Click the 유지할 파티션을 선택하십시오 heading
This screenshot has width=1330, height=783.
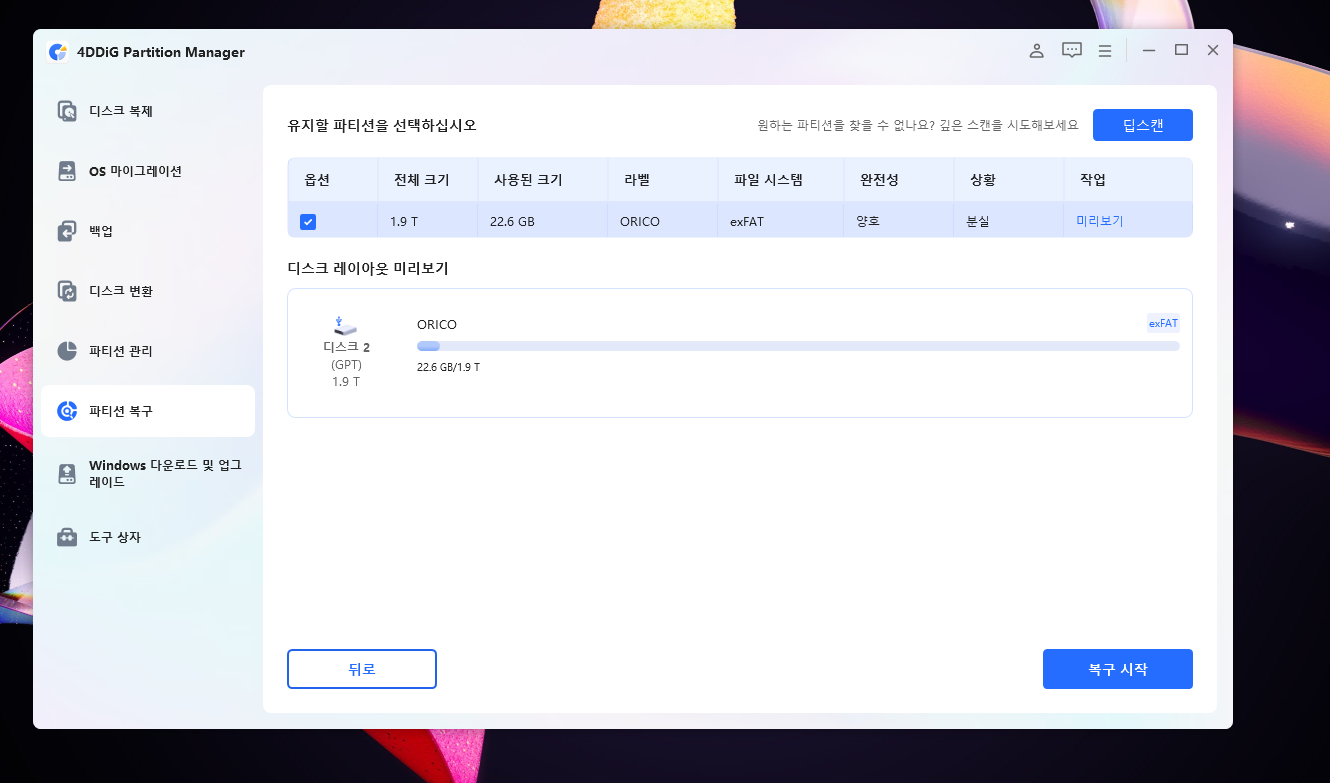[x=382, y=125]
